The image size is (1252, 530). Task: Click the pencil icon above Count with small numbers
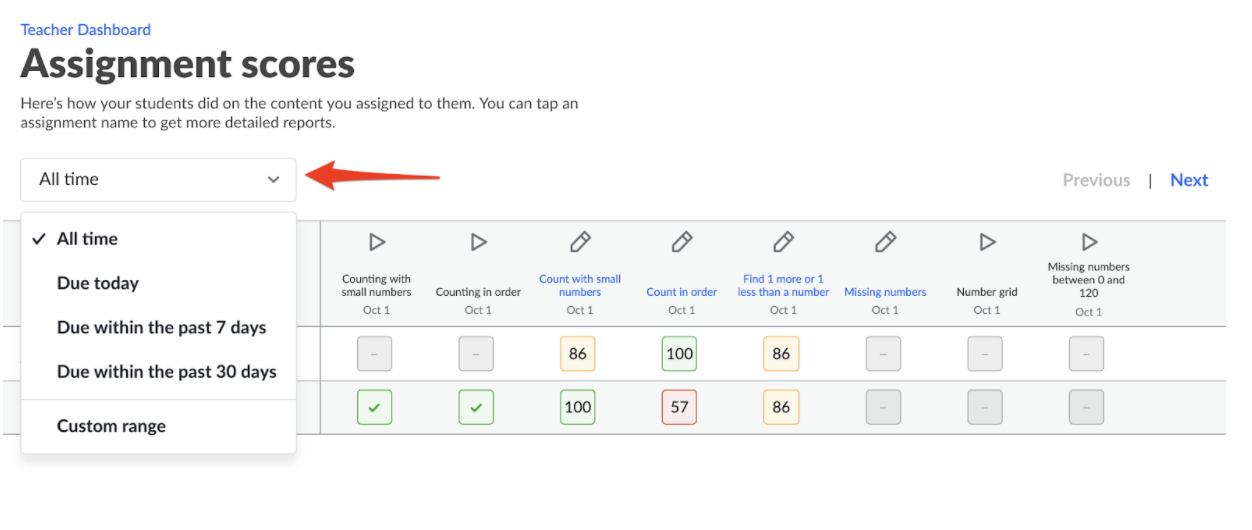click(x=580, y=242)
